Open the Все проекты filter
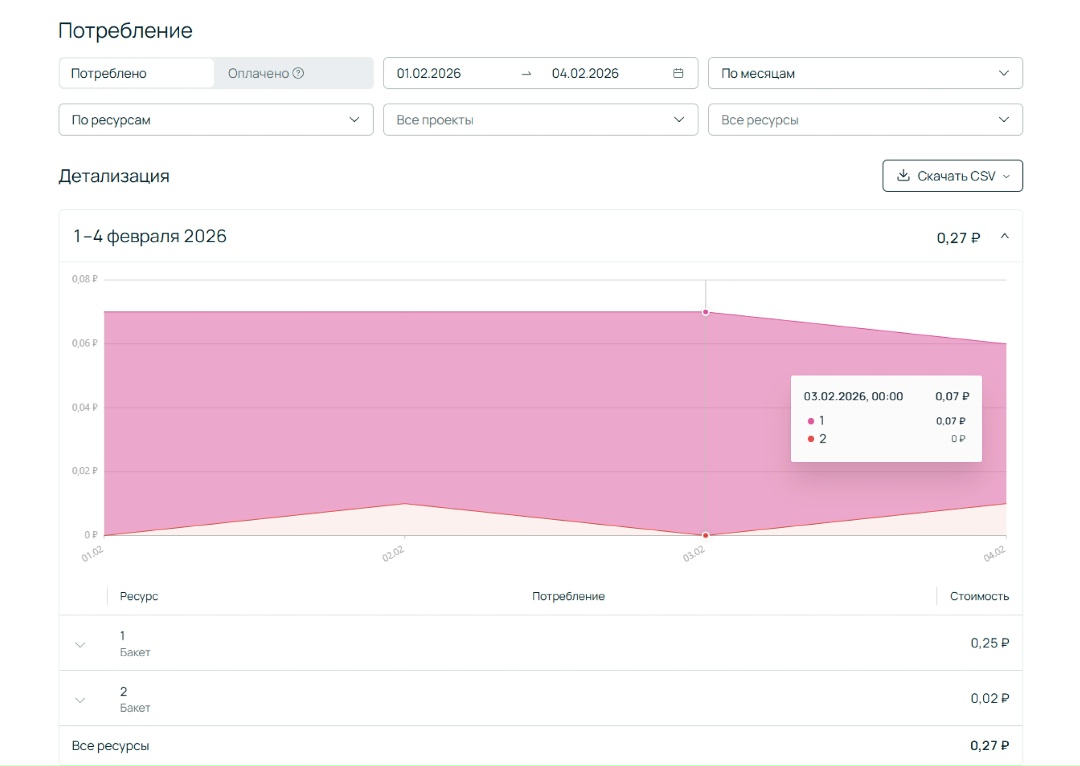The image size is (1080, 766). 540,120
